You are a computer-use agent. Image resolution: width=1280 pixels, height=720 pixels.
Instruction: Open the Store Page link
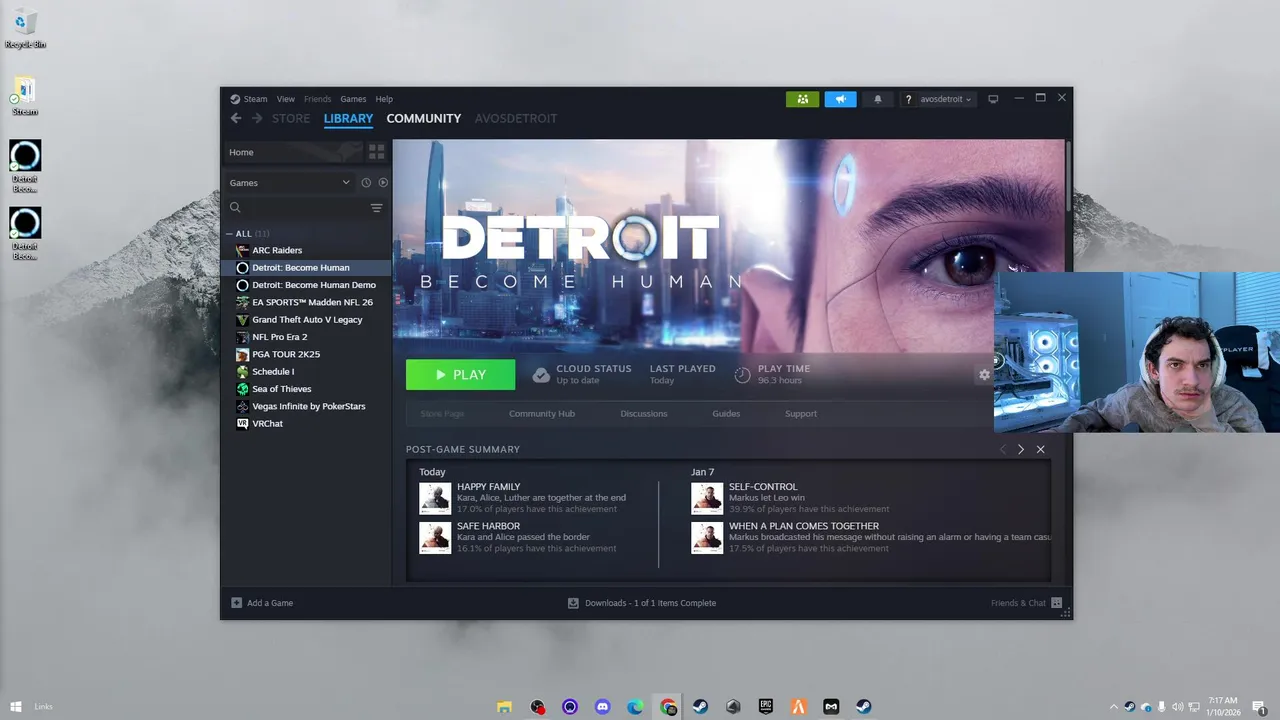coord(442,414)
